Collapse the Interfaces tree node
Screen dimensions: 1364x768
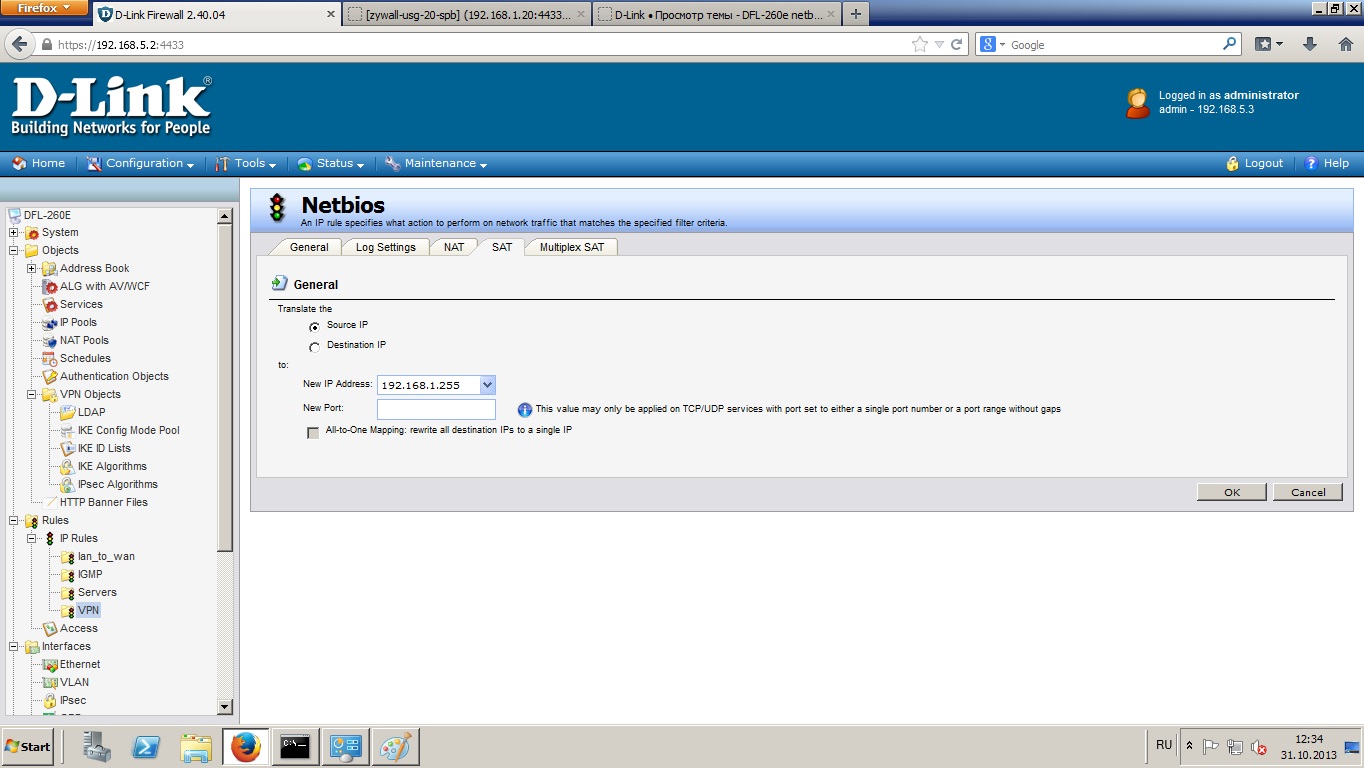pos(14,647)
